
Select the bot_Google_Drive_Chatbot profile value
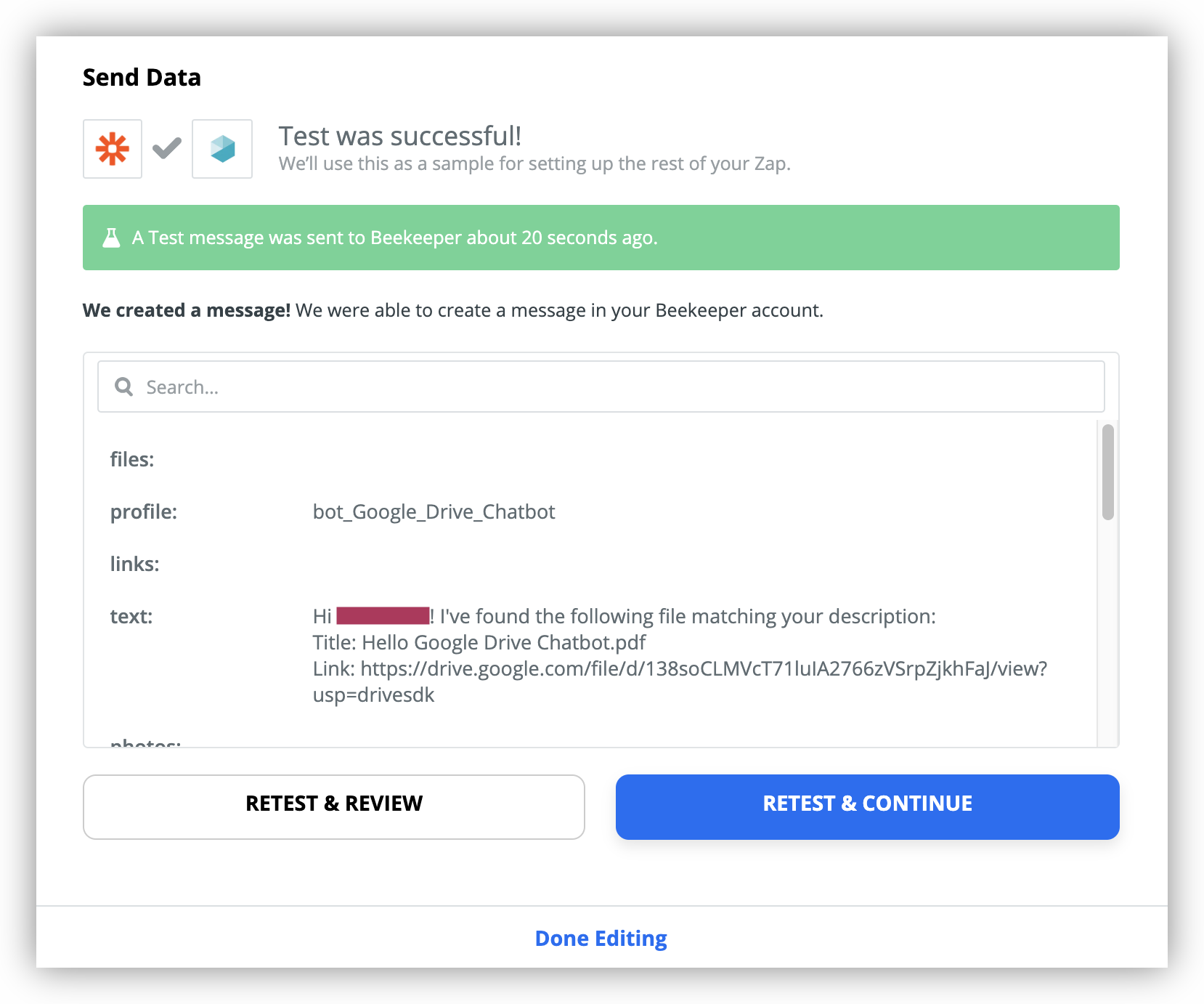(x=434, y=512)
